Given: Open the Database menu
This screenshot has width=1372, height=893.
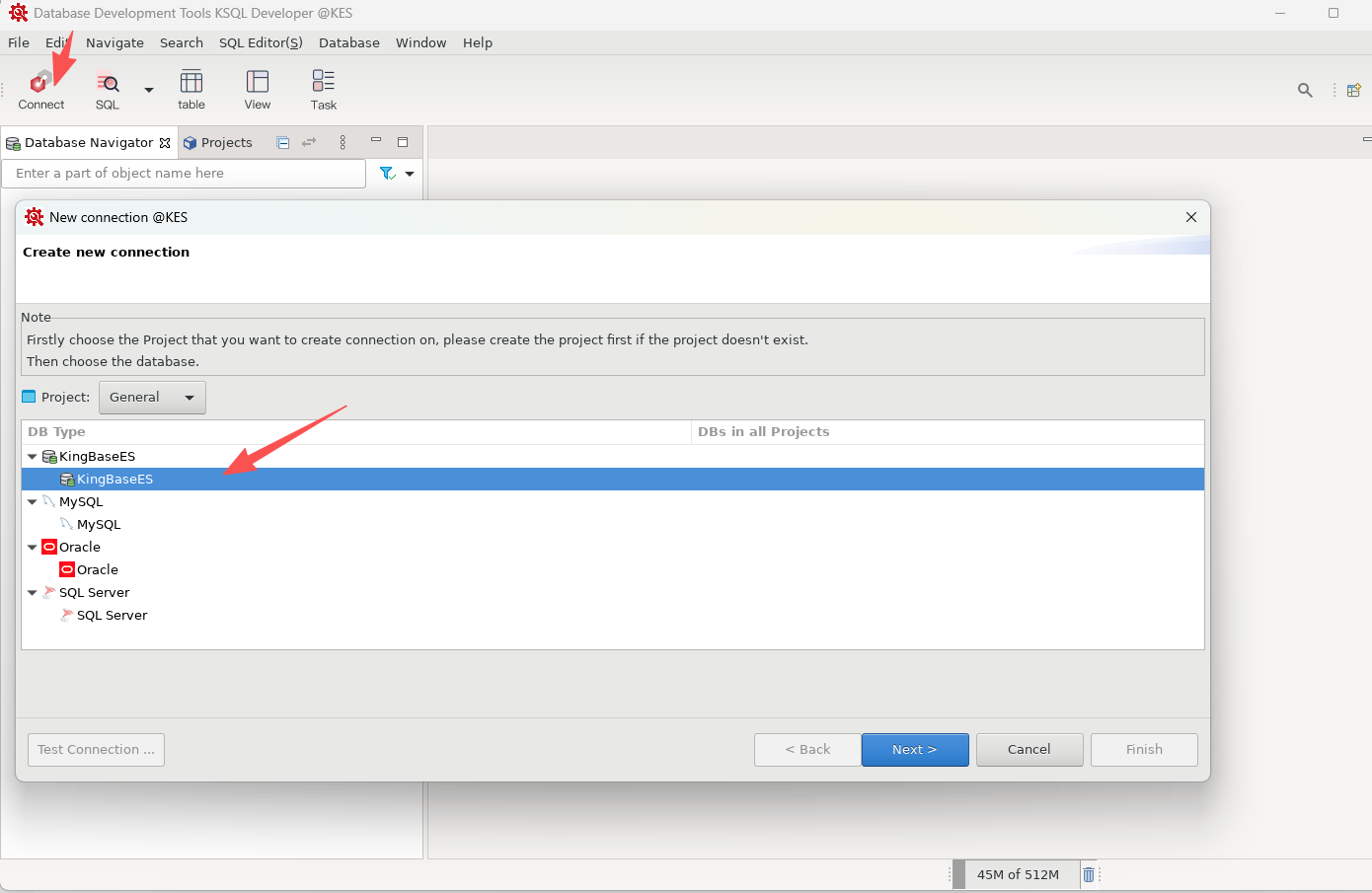Looking at the screenshot, I should [x=348, y=42].
